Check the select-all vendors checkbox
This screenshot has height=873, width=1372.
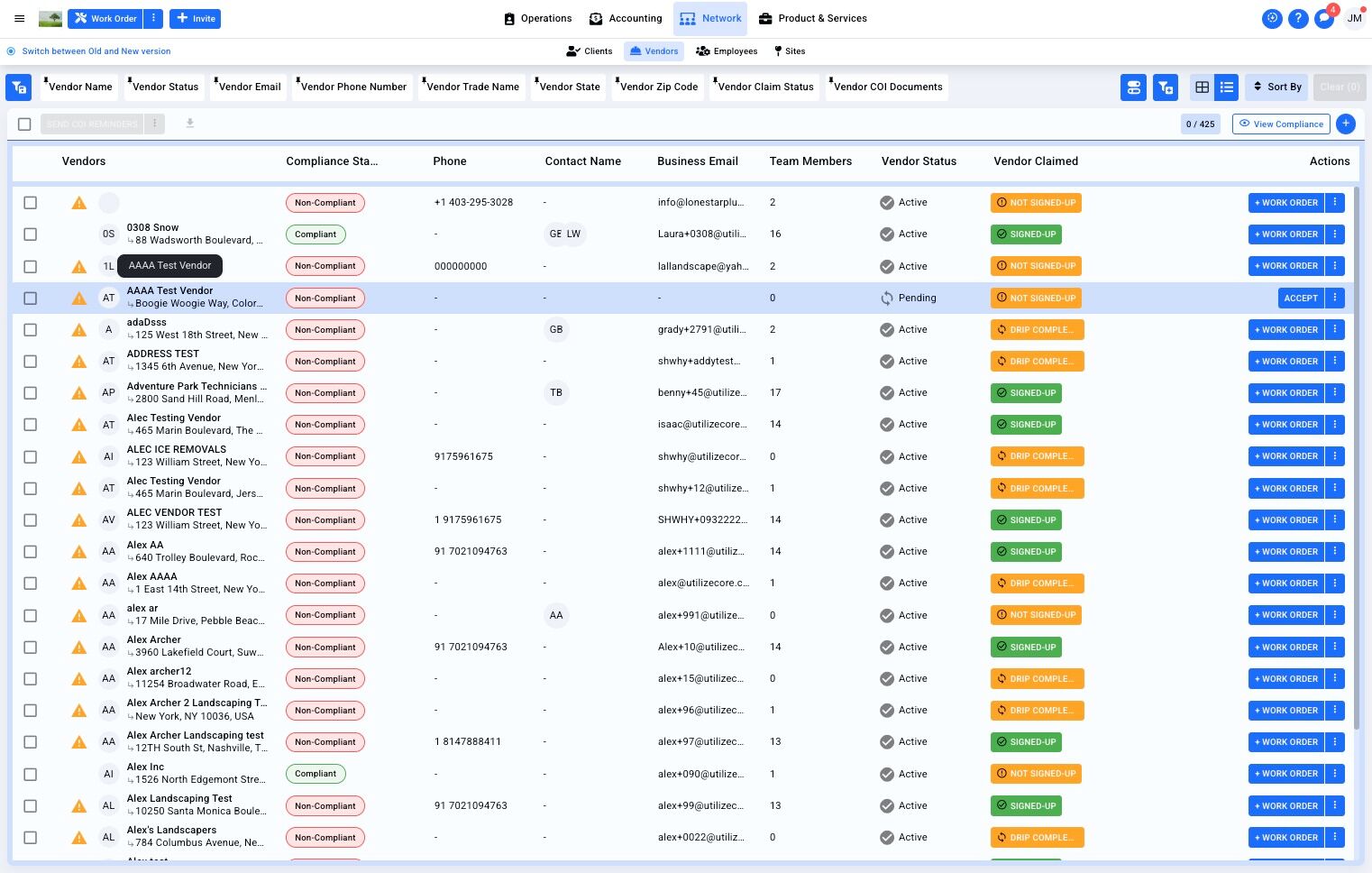point(24,124)
